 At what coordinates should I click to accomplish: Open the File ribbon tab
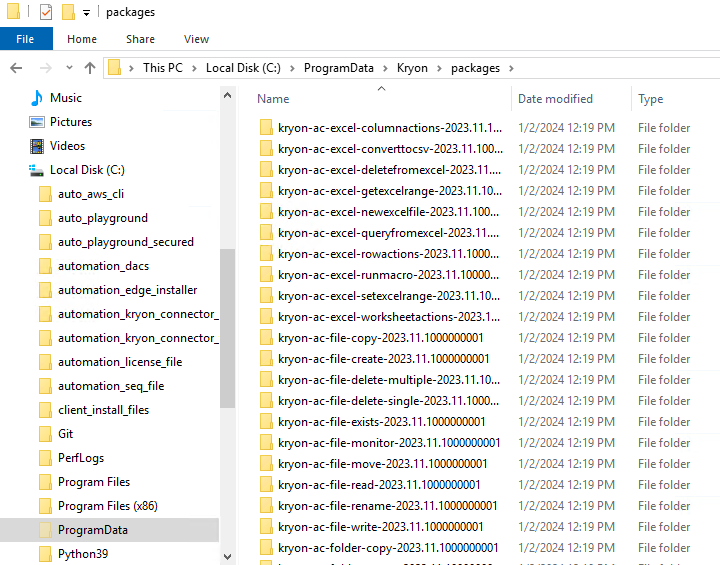click(26, 39)
